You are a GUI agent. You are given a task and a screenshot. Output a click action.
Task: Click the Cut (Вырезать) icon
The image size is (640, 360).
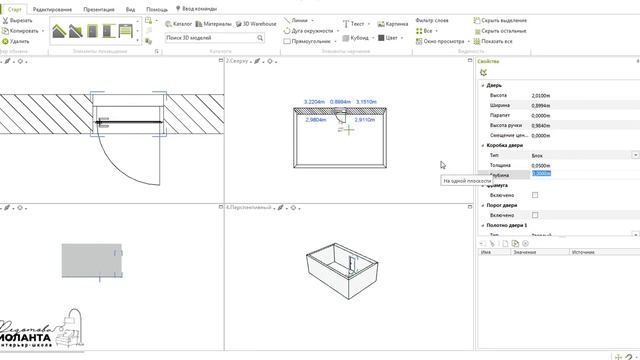point(5,20)
